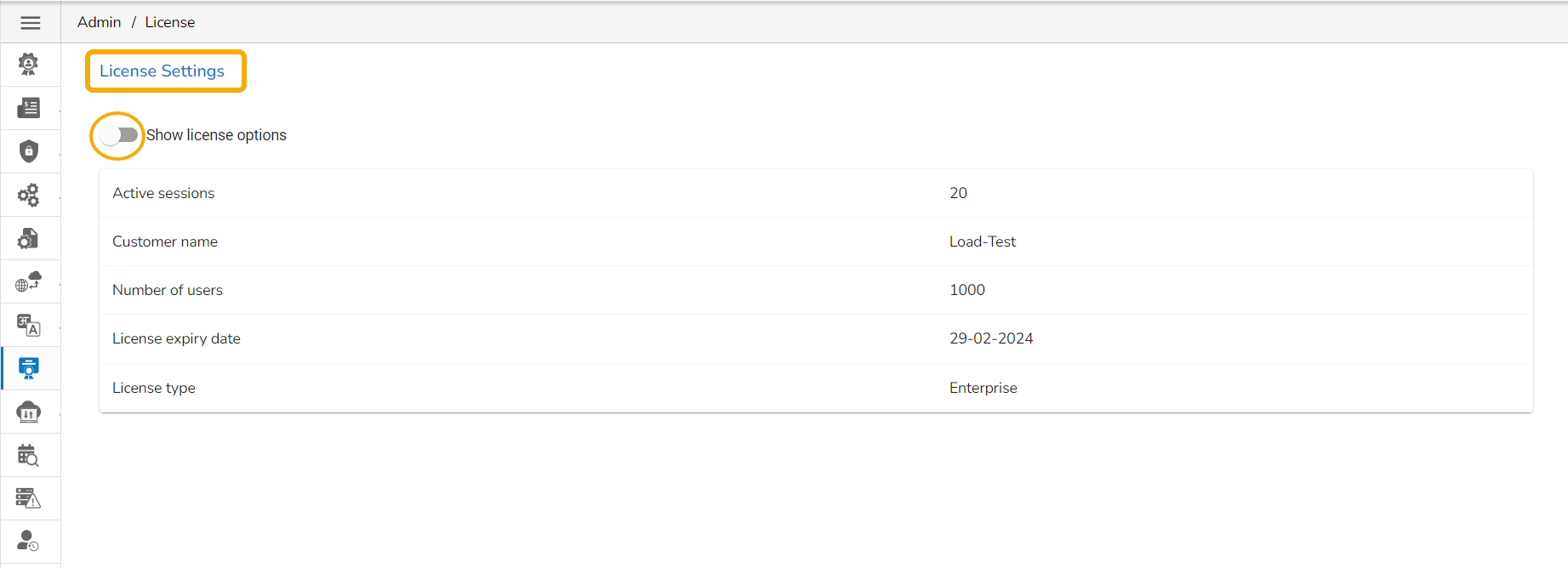The width and height of the screenshot is (1568, 568).
Task: Go to Admin in the breadcrumb
Action: (99, 22)
